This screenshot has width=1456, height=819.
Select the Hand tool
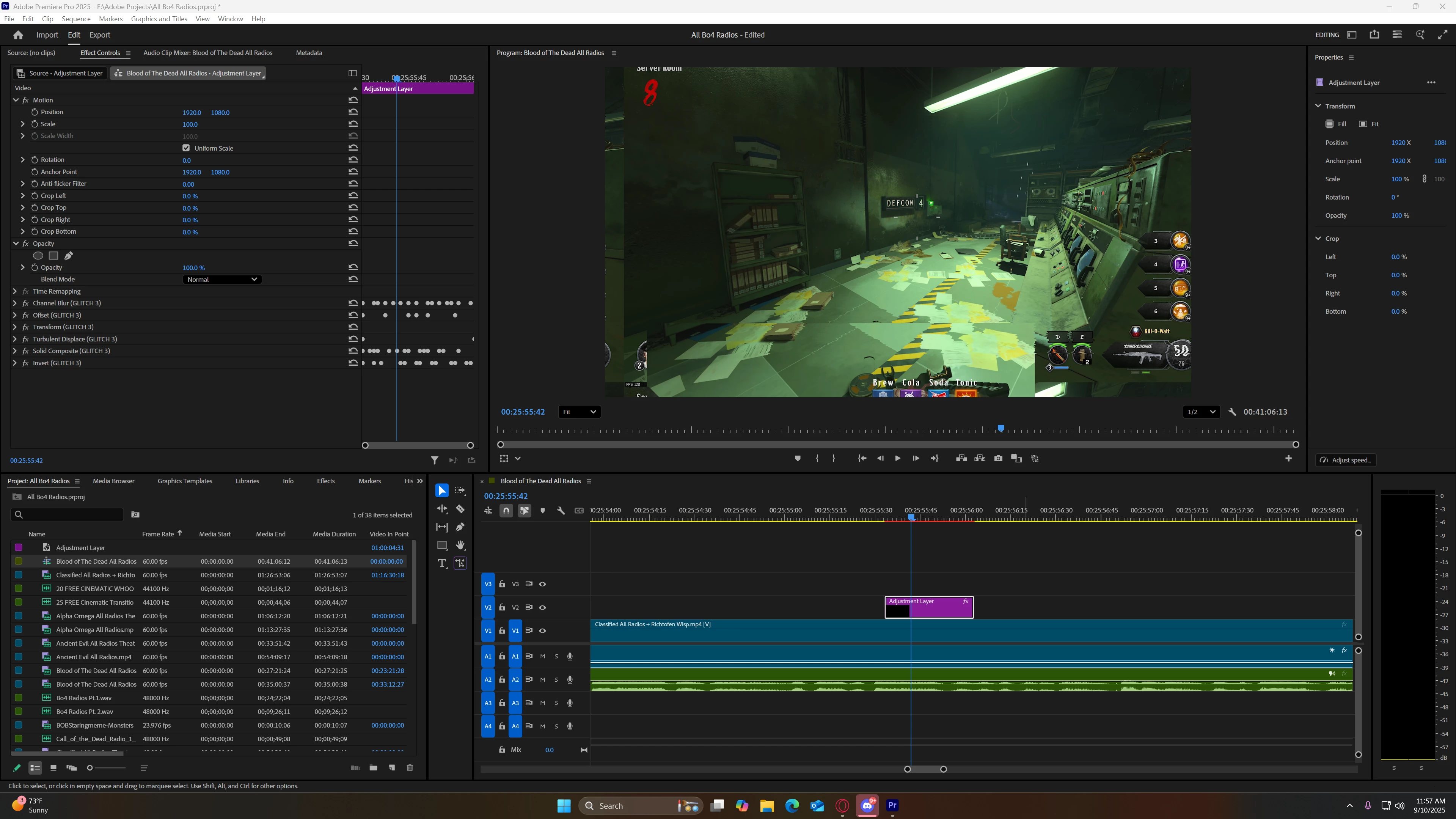coord(460,545)
